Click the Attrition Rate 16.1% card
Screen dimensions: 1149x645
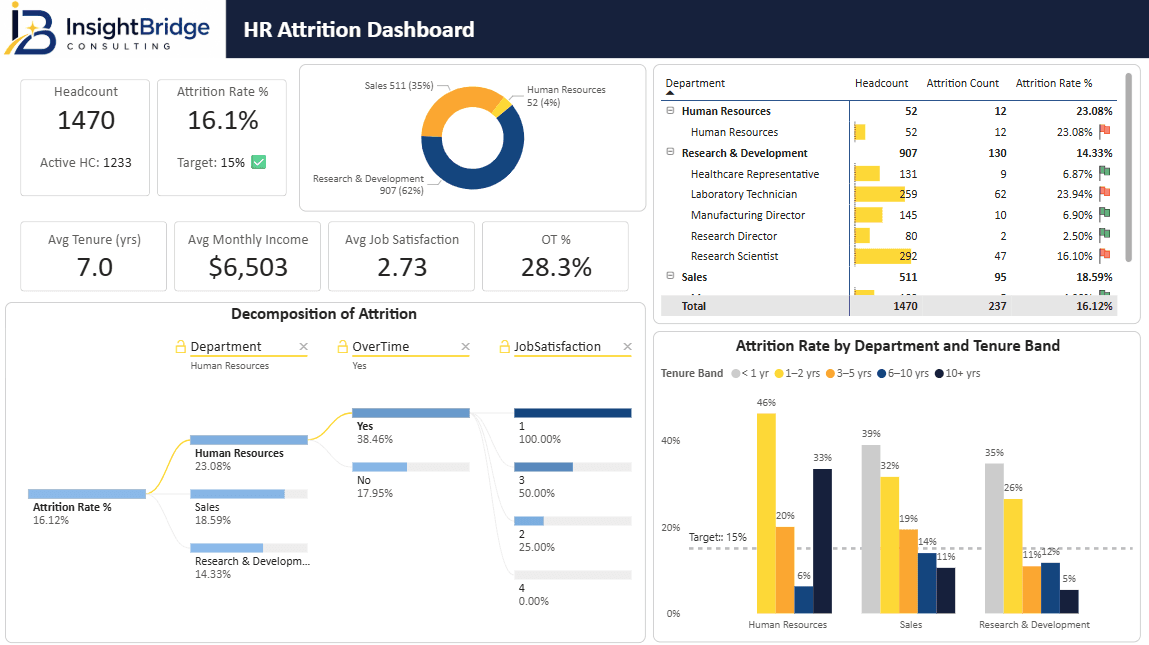pyautogui.click(x=222, y=137)
